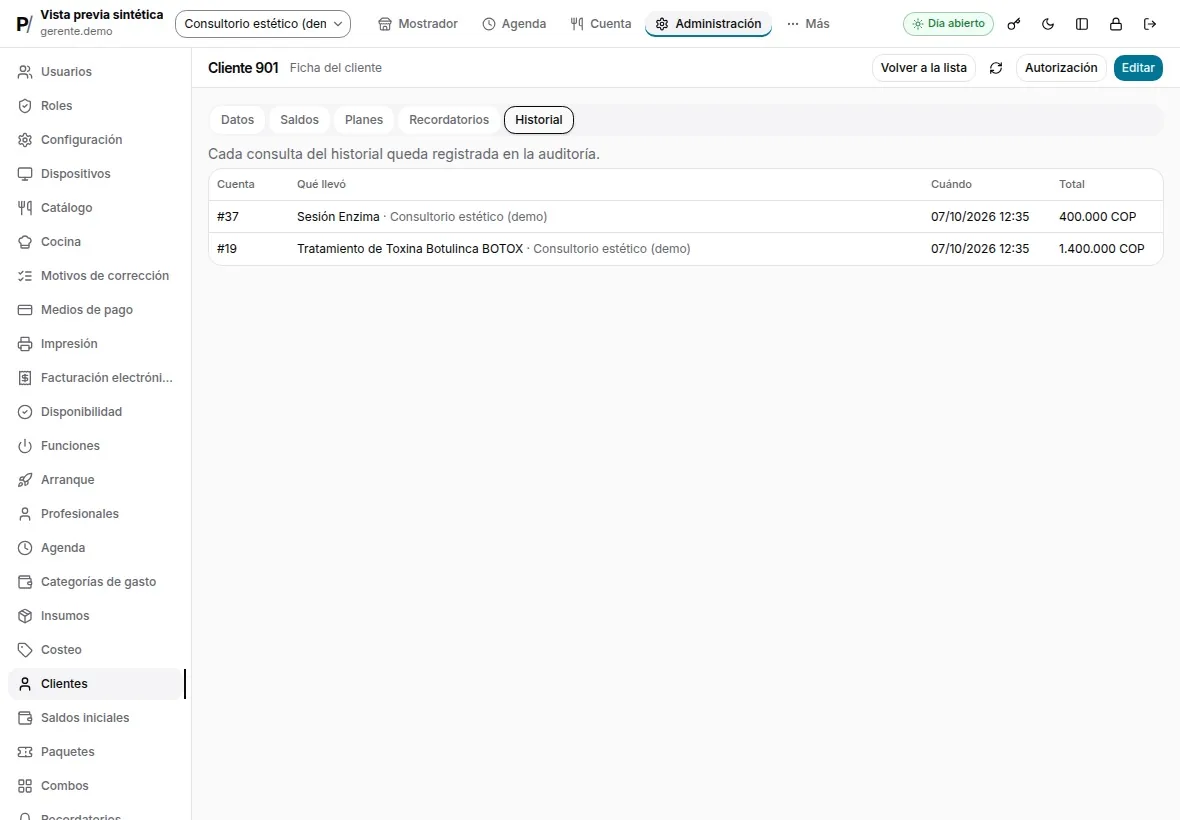Open Combos grid icon in sidebar
Viewport: 1180px width, 820px height.
tap(25, 786)
